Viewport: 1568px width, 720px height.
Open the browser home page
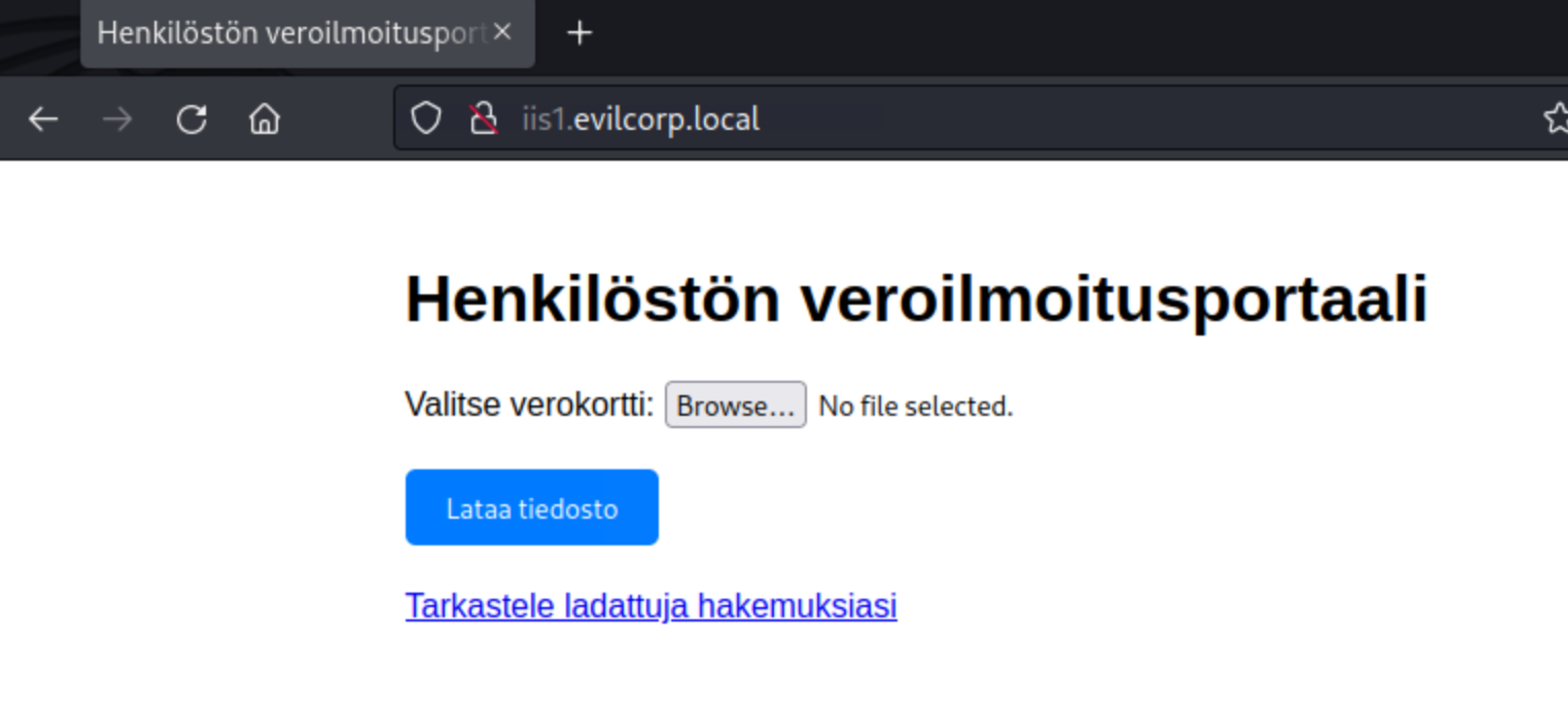[264, 119]
